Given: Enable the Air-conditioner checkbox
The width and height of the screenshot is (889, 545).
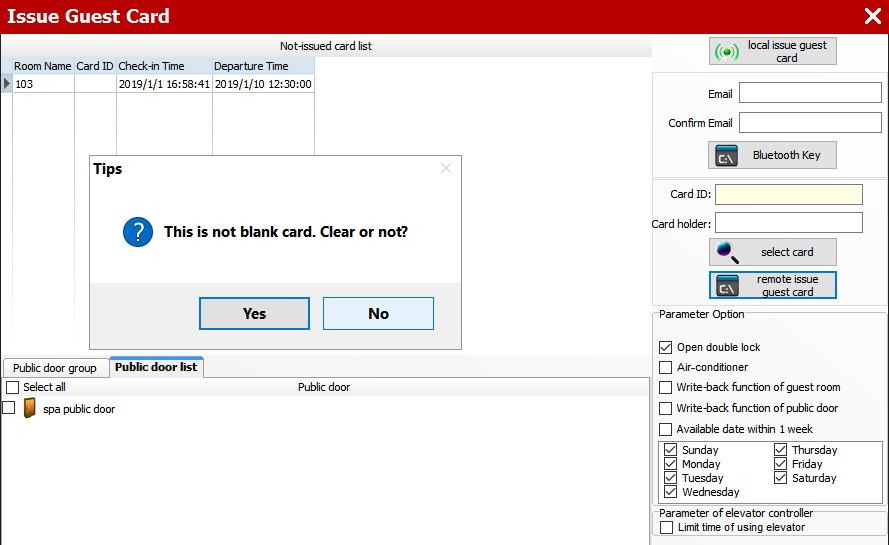Looking at the screenshot, I should [x=666, y=367].
